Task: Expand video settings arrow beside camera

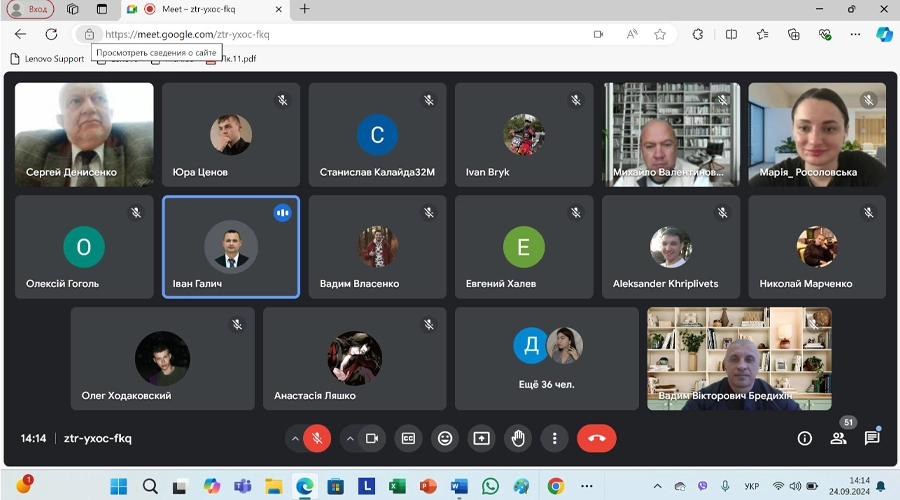Action: coord(349,438)
